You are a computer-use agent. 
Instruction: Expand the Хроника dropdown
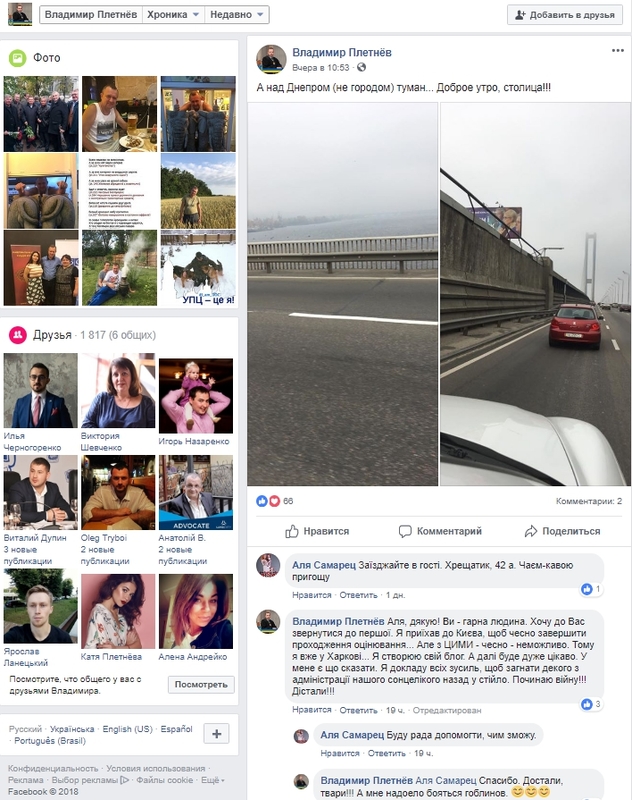[173, 15]
